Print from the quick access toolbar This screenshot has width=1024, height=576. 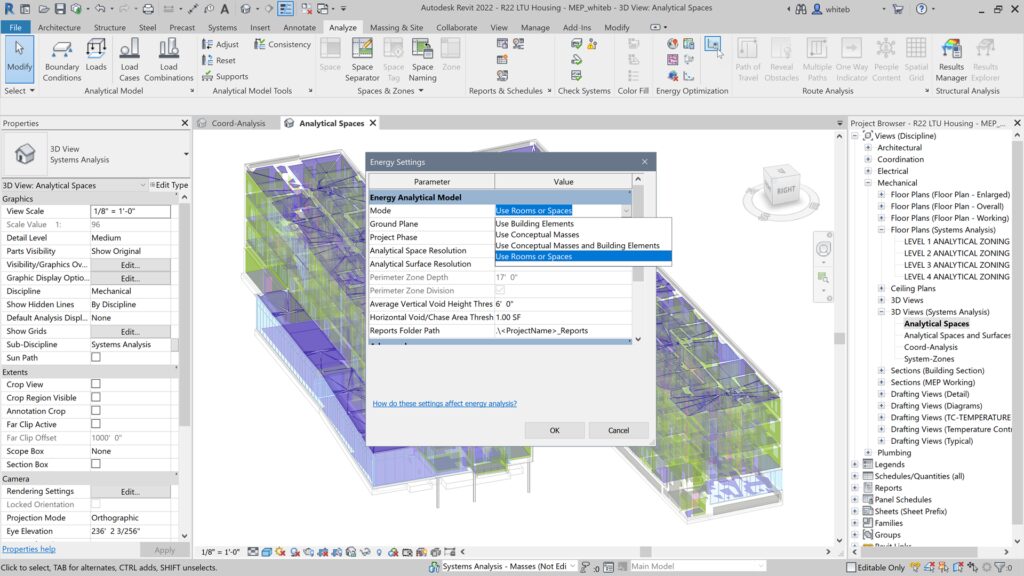click(148, 9)
